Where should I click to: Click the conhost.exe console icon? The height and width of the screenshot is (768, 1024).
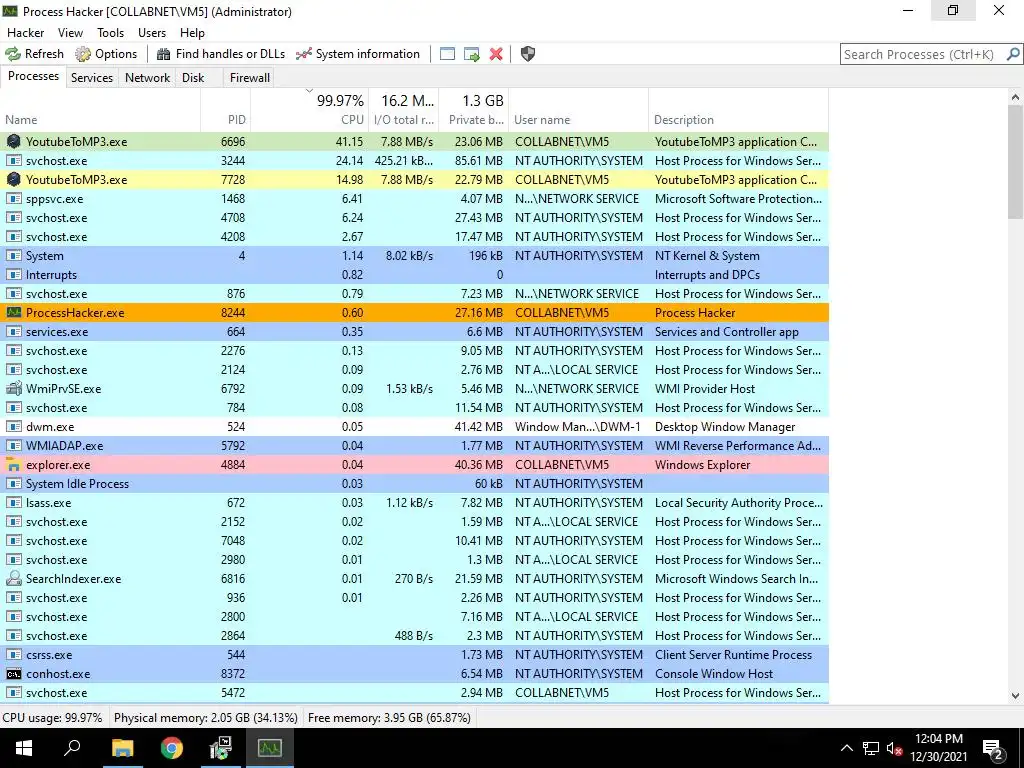click(13, 674)
